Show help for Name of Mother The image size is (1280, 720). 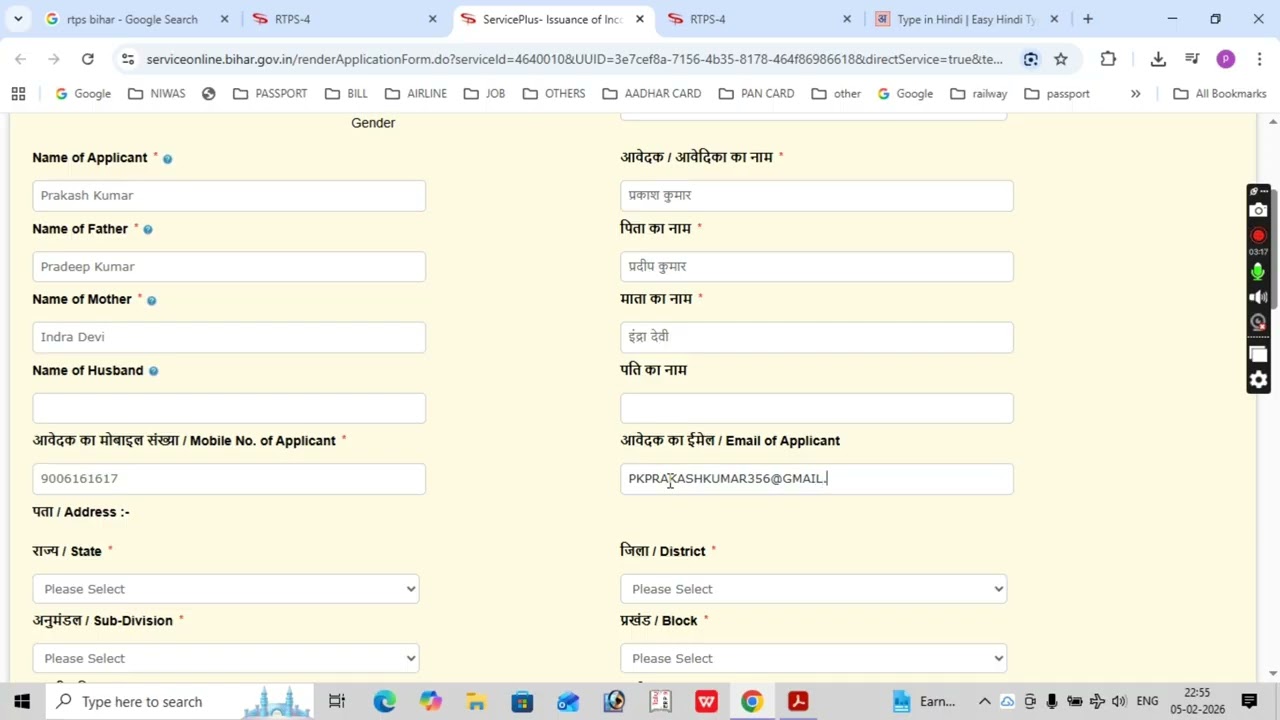151,300
